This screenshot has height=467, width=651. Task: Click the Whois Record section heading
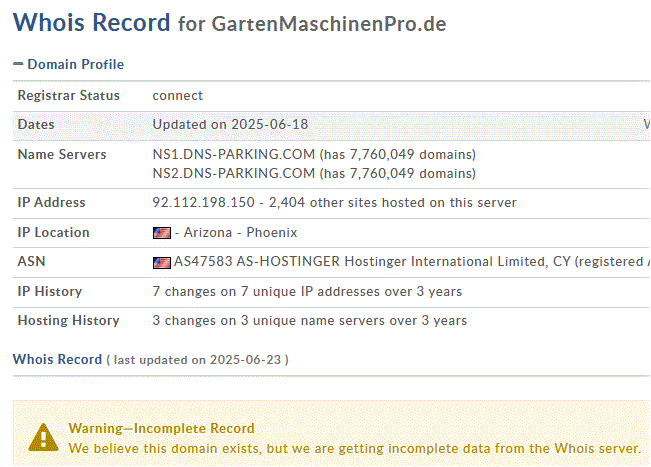pos(57,359)
